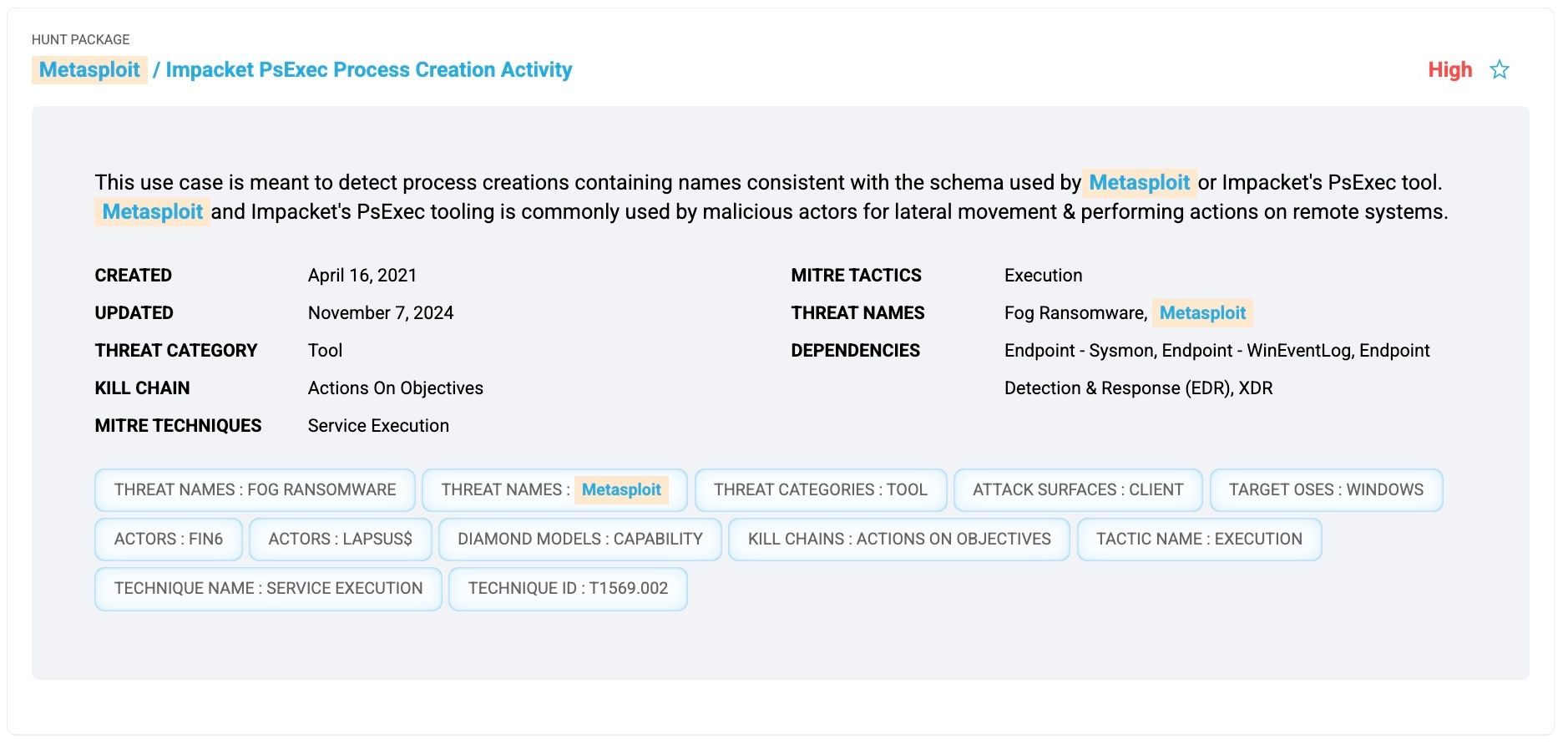
Task: Click Actions On Objectives kill chain value
Action: coord(396,388)
